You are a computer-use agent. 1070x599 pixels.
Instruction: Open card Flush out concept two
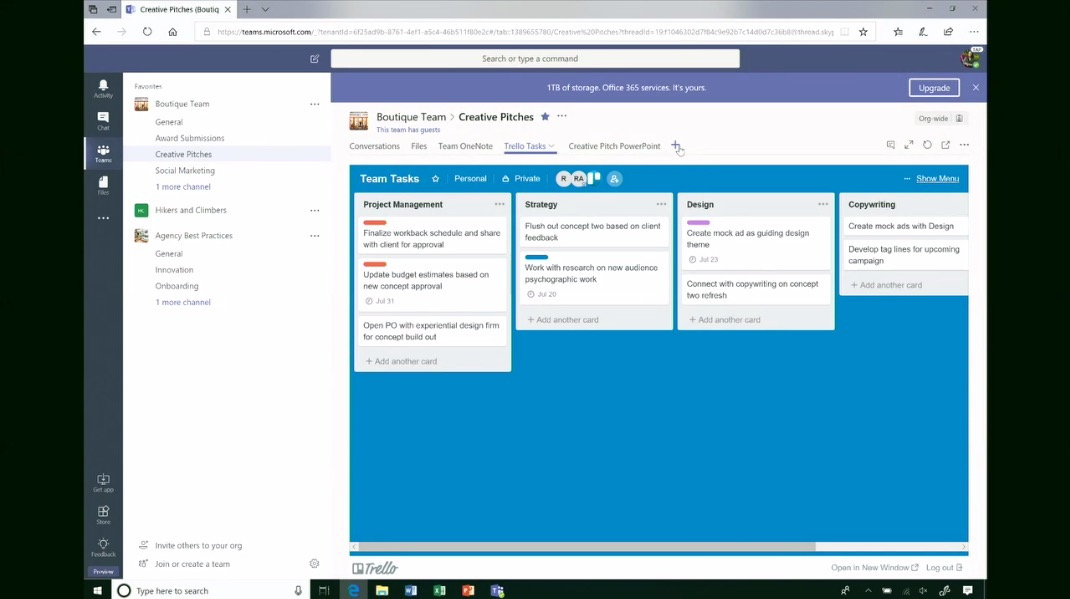point(593,232)
